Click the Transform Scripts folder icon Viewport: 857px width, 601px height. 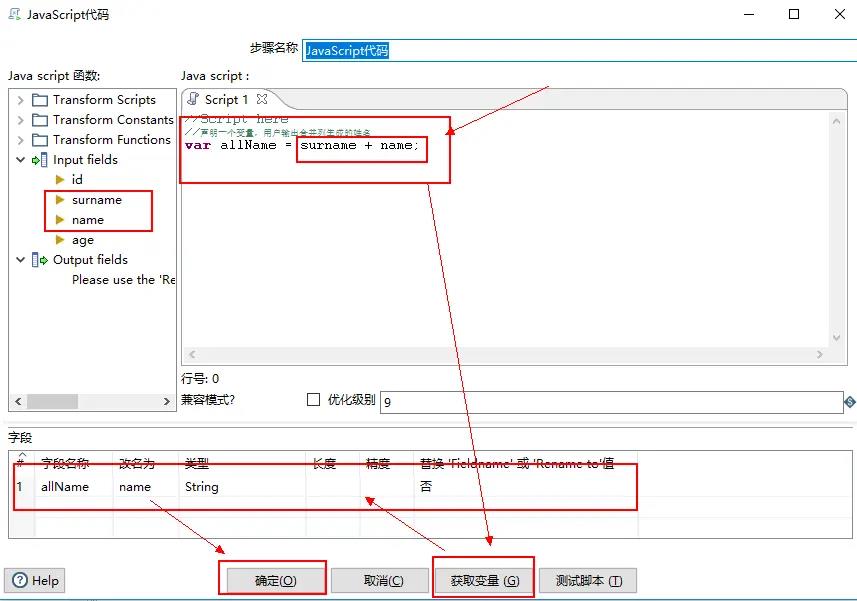tap(40, 100)
